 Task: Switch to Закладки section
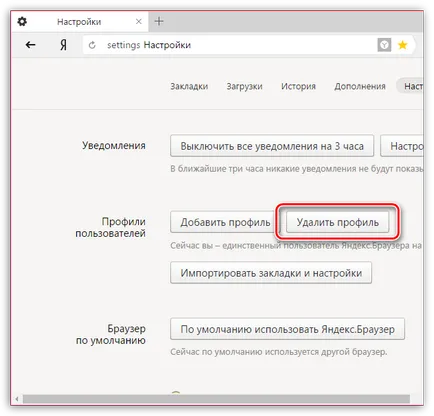[x=189, y=86]
